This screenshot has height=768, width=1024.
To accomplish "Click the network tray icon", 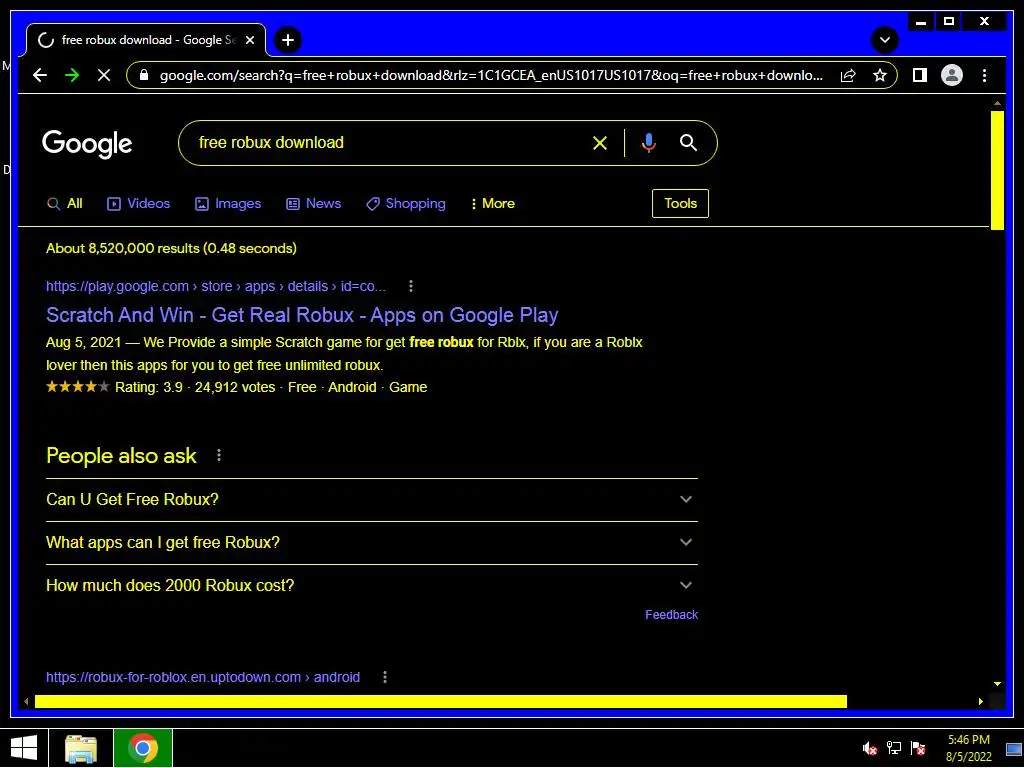I will [x=893, y=748].
